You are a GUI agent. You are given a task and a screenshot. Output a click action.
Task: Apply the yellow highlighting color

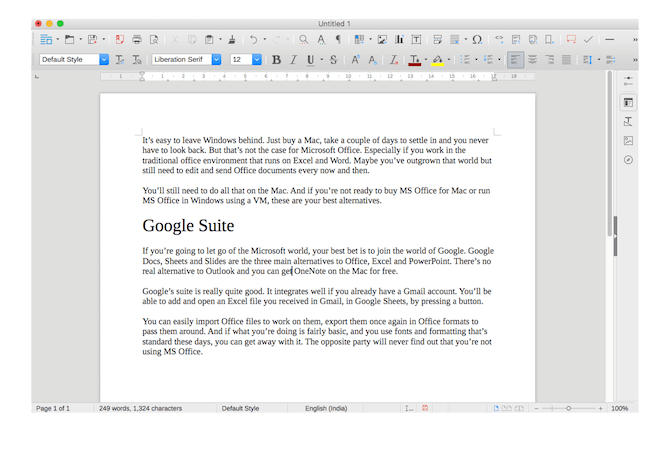pos(438,60)
